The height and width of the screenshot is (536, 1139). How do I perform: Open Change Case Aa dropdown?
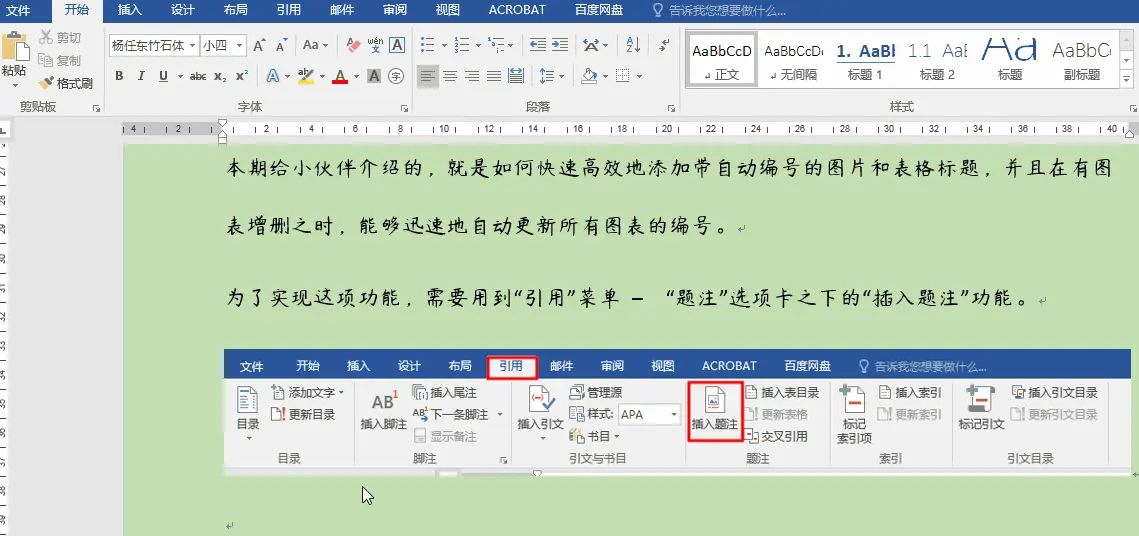[x=315, y=46]
